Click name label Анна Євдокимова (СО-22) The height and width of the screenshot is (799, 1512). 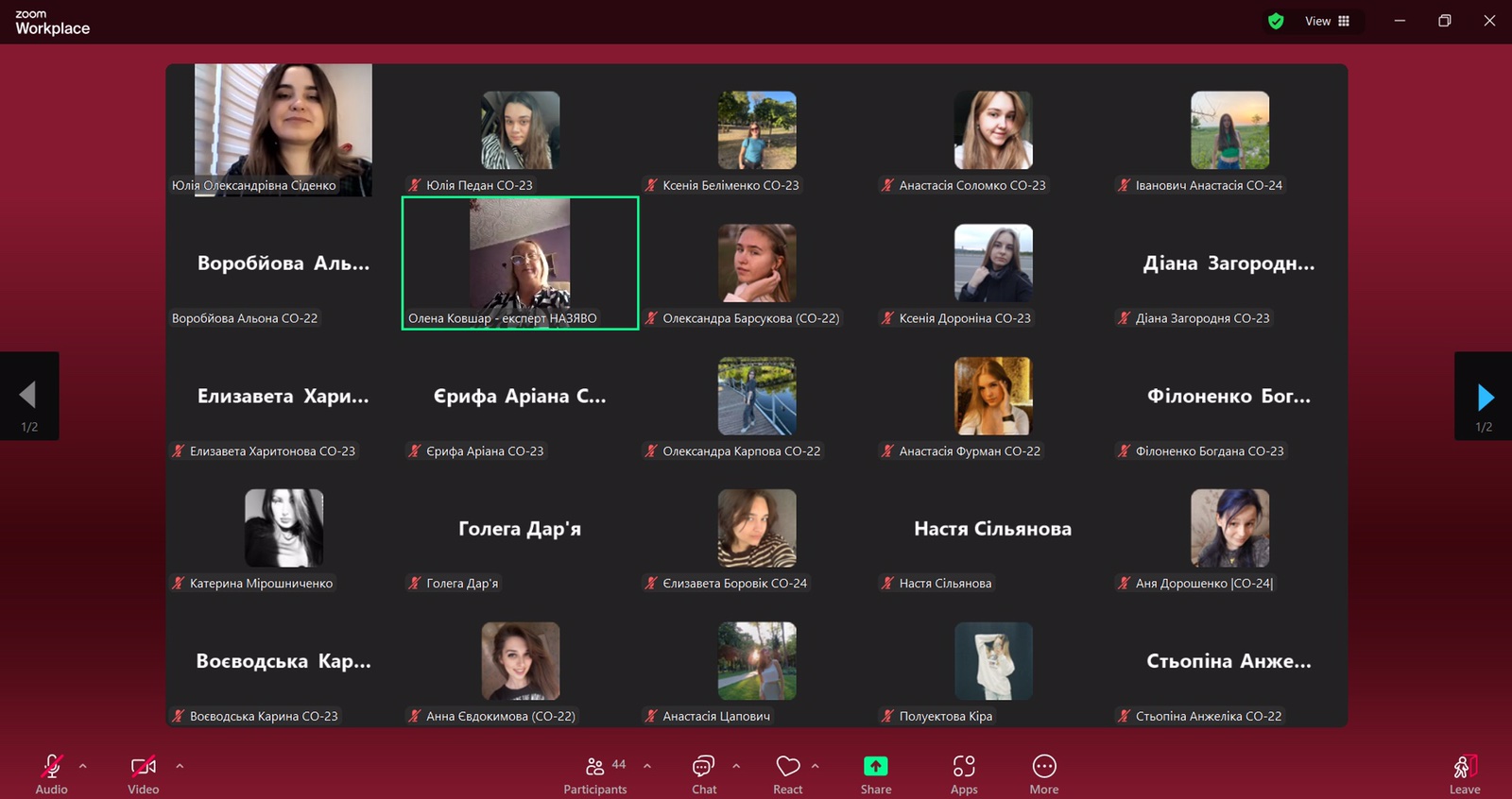[501, 716]
